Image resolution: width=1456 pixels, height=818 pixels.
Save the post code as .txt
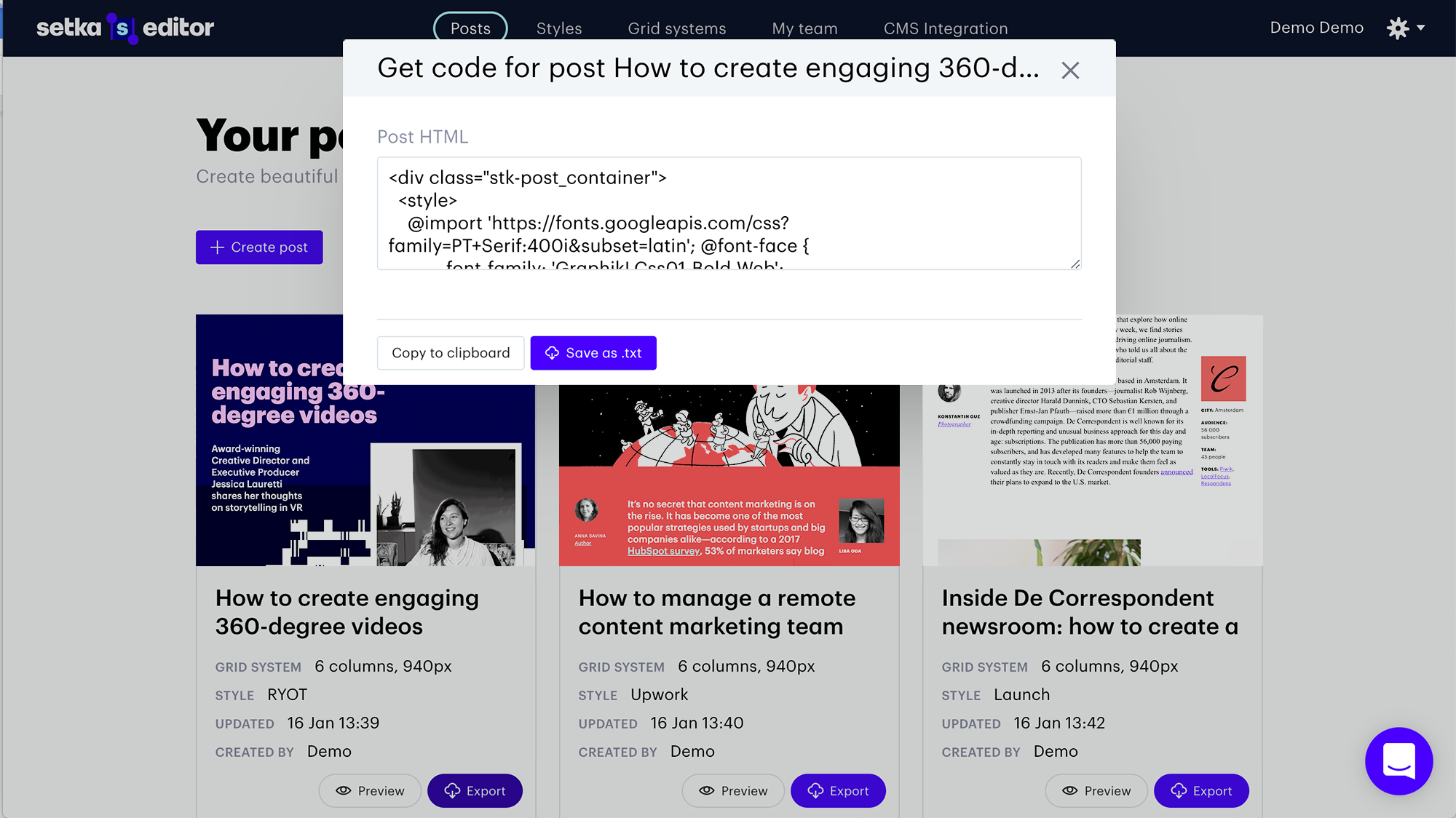pyautogui.click(x=593, y=353)
